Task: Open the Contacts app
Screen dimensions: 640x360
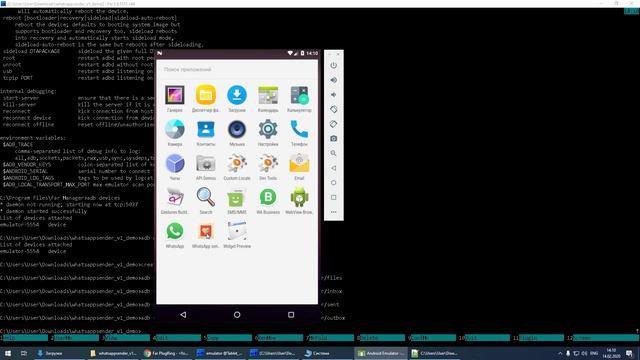Action: [x=206, y=129]
